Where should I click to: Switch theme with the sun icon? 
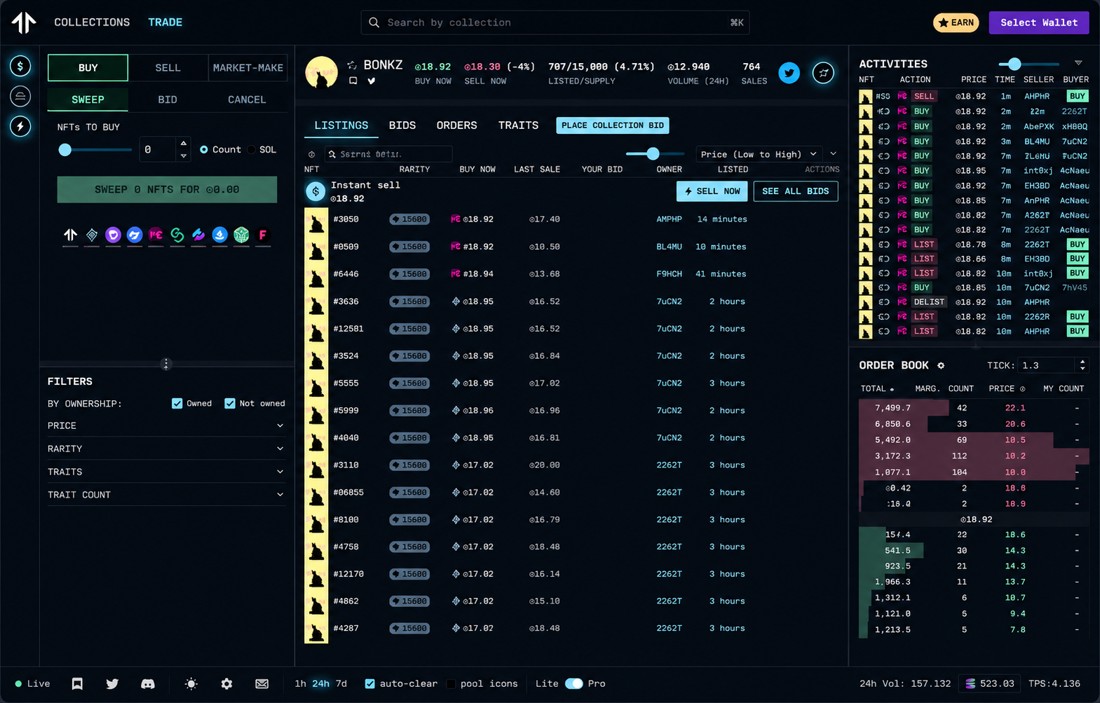click(191, 683)
